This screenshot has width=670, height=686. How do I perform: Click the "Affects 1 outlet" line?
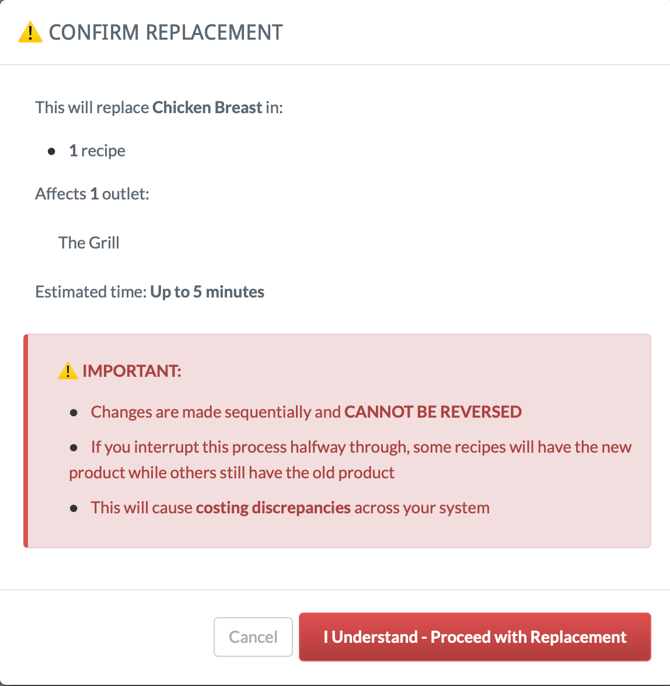[92, 193]
